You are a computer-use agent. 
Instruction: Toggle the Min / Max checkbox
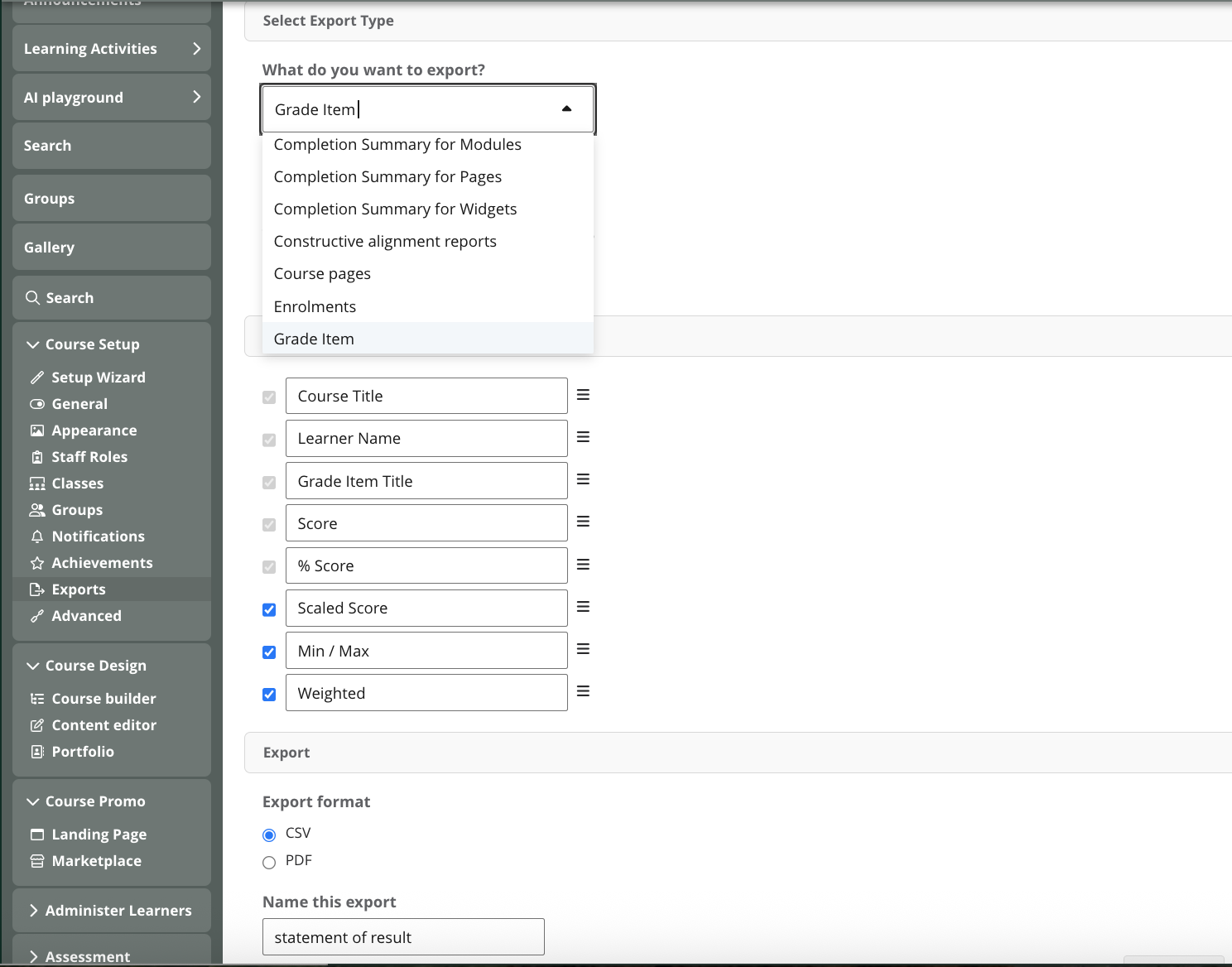click(269, 652)
